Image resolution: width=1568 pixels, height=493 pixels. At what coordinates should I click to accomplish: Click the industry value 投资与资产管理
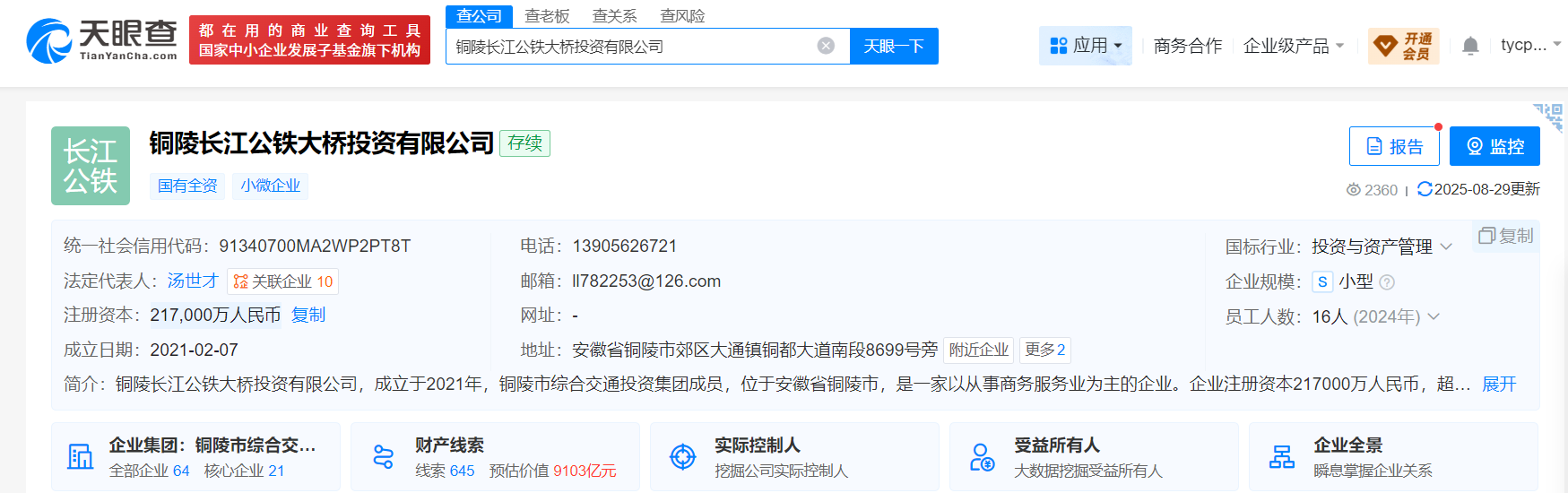coord(1372,246)
